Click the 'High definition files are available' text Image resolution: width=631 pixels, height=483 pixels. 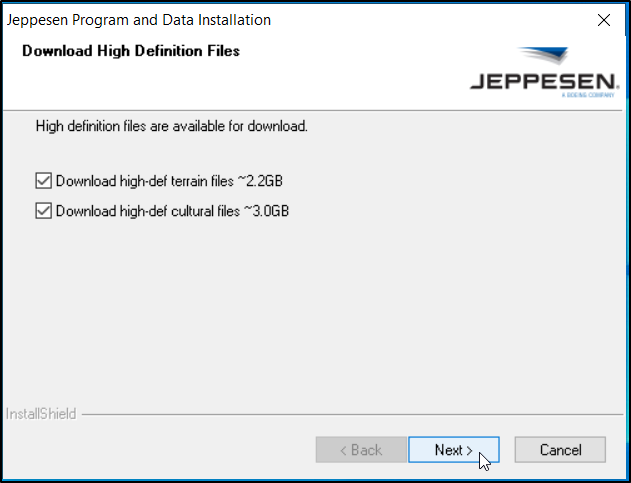coord(171,126)
